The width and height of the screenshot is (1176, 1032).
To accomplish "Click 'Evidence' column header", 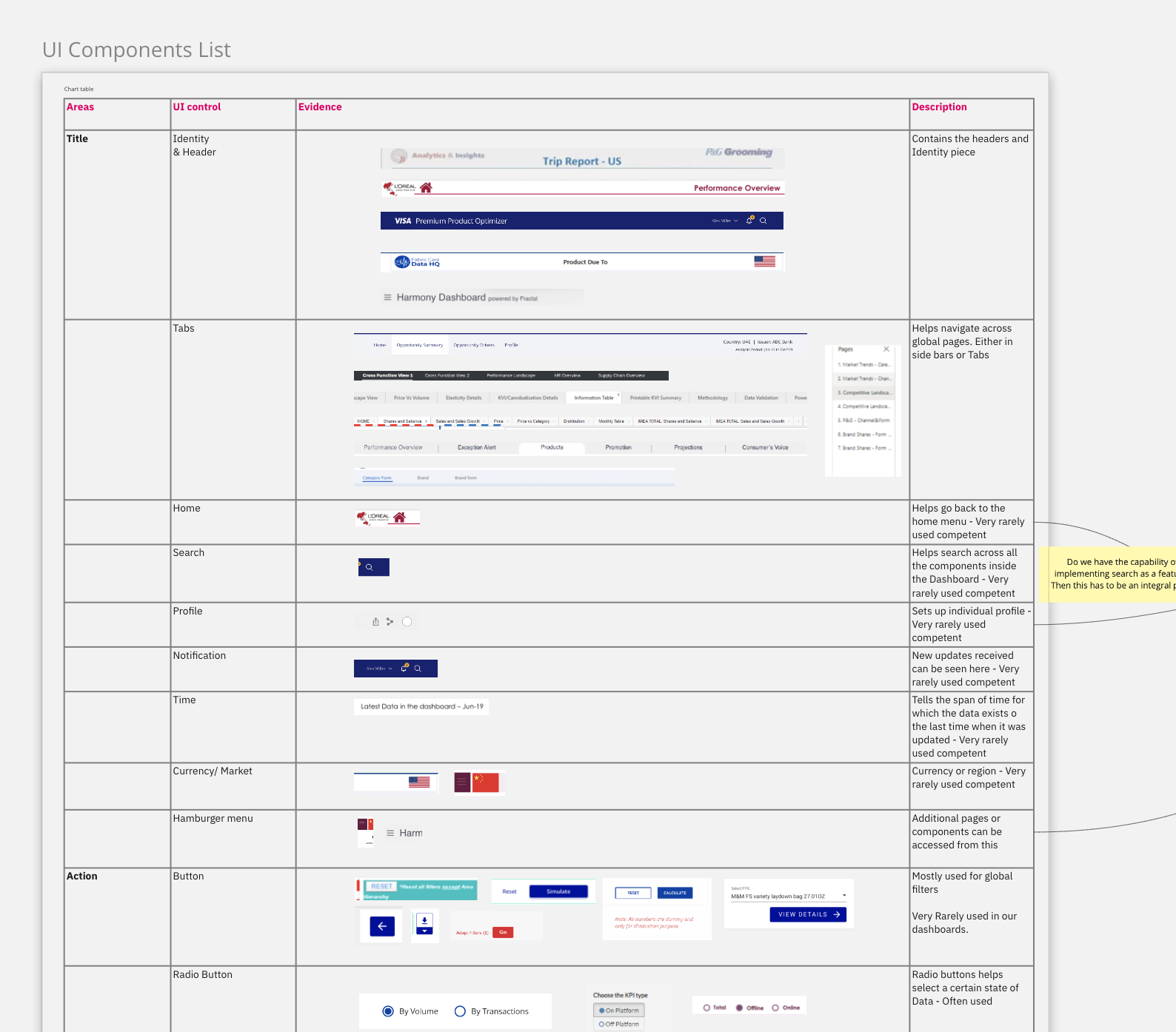I will tap(320, 107).
